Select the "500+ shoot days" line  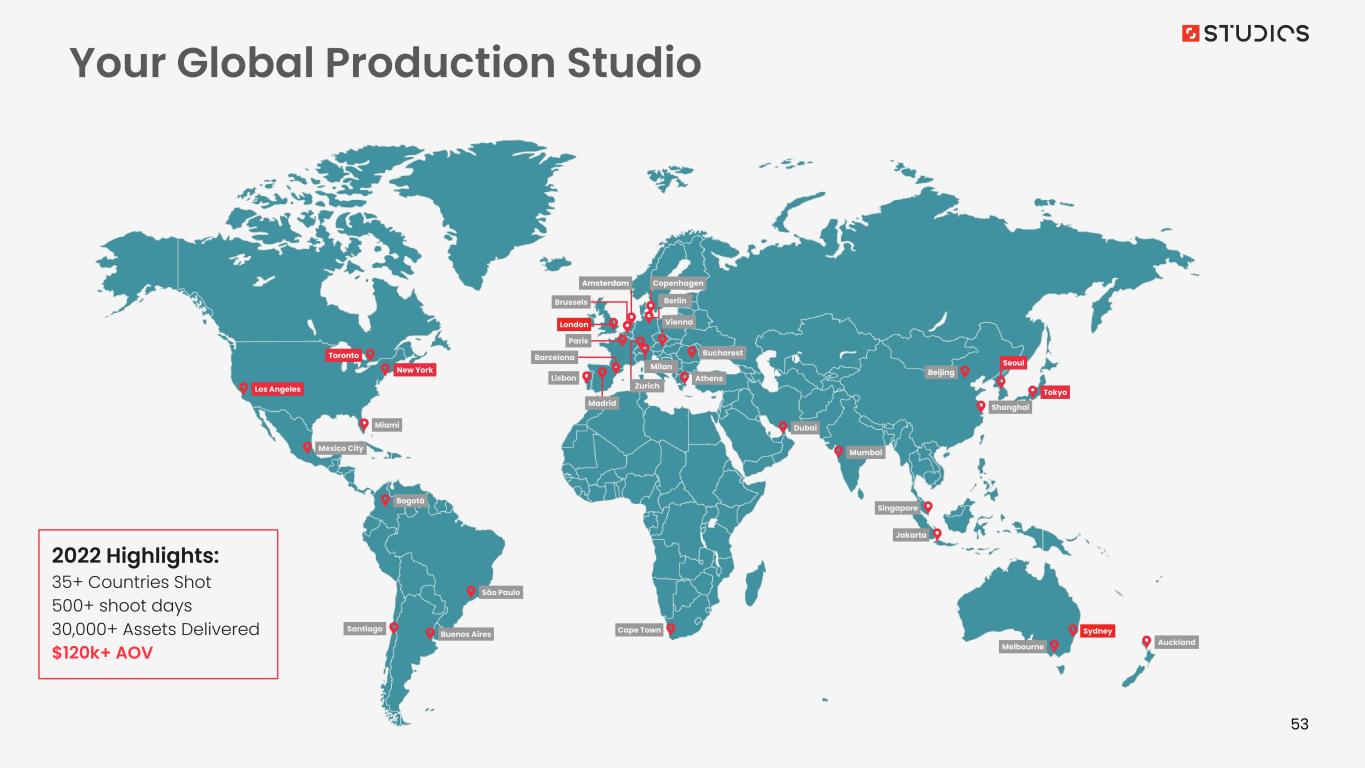tap(121, 605)
